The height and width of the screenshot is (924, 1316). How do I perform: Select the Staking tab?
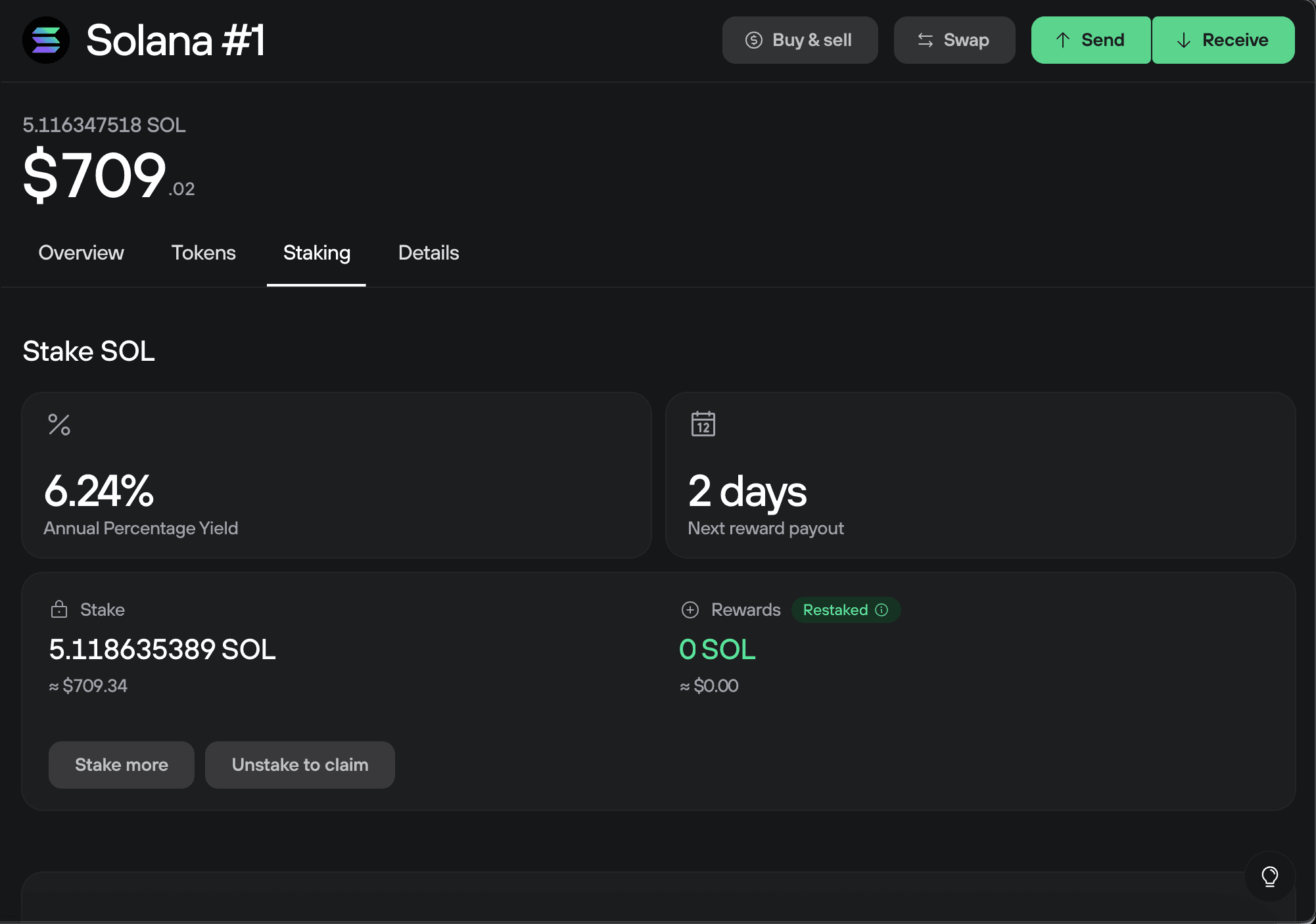pos(316,253)
